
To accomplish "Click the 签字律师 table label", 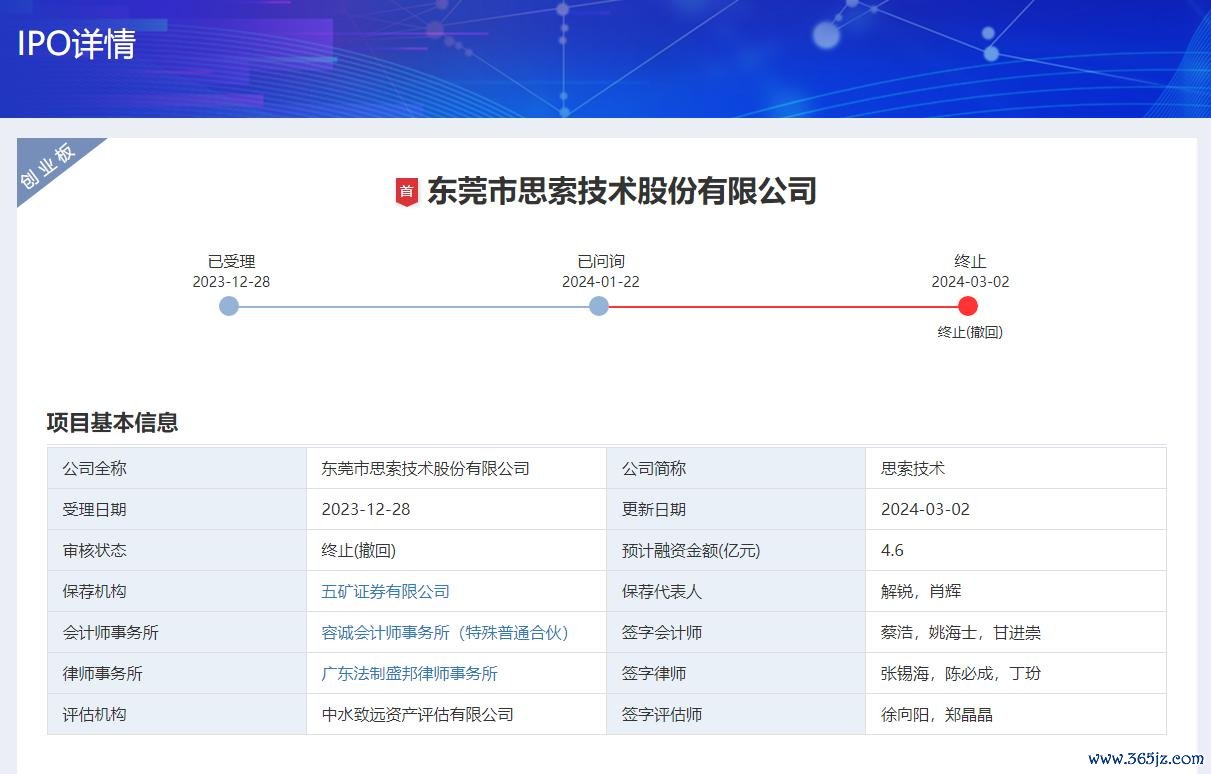I will [x=654, y=674].
